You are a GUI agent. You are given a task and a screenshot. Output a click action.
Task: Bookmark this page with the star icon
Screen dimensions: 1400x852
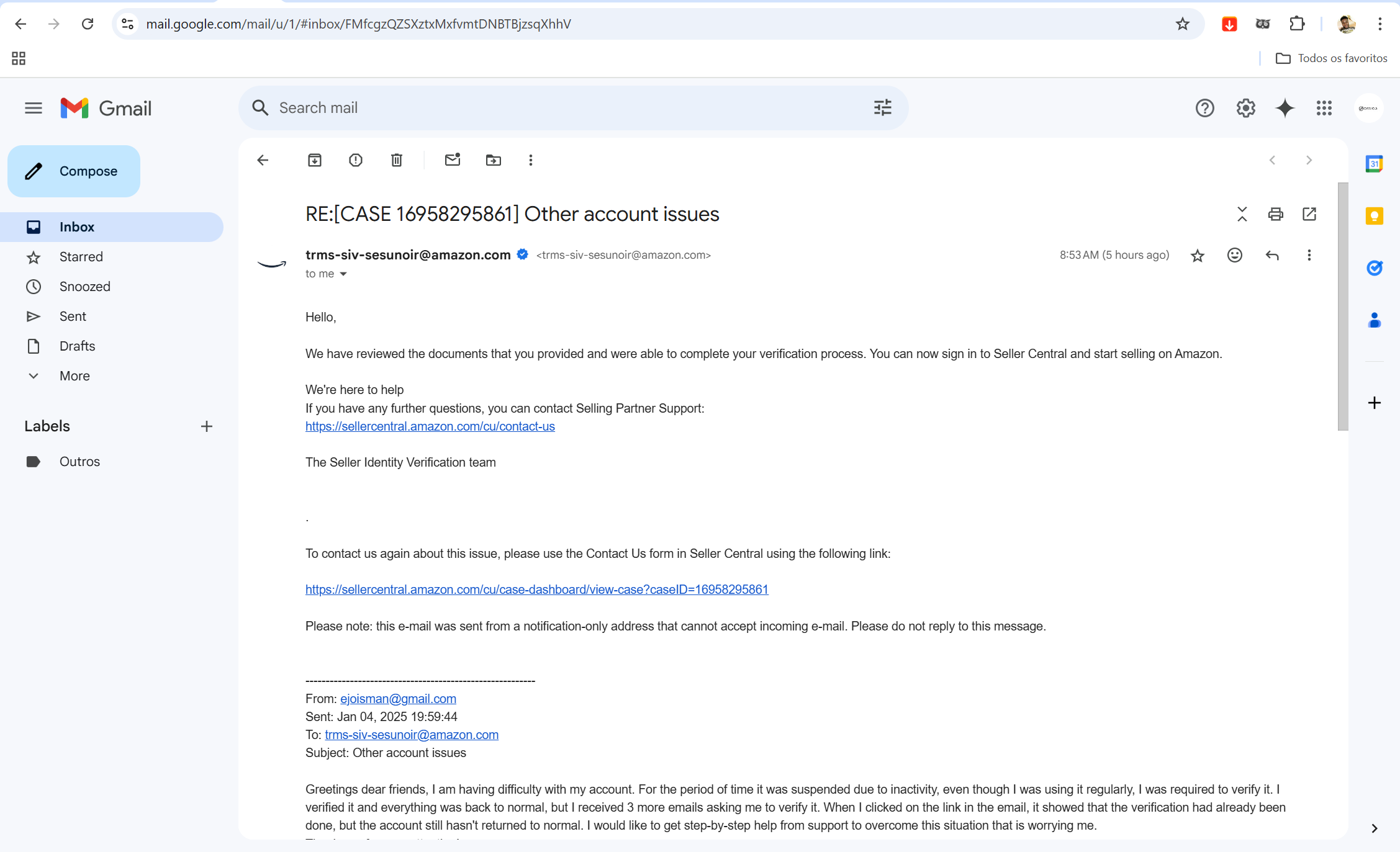[1182, 24]
